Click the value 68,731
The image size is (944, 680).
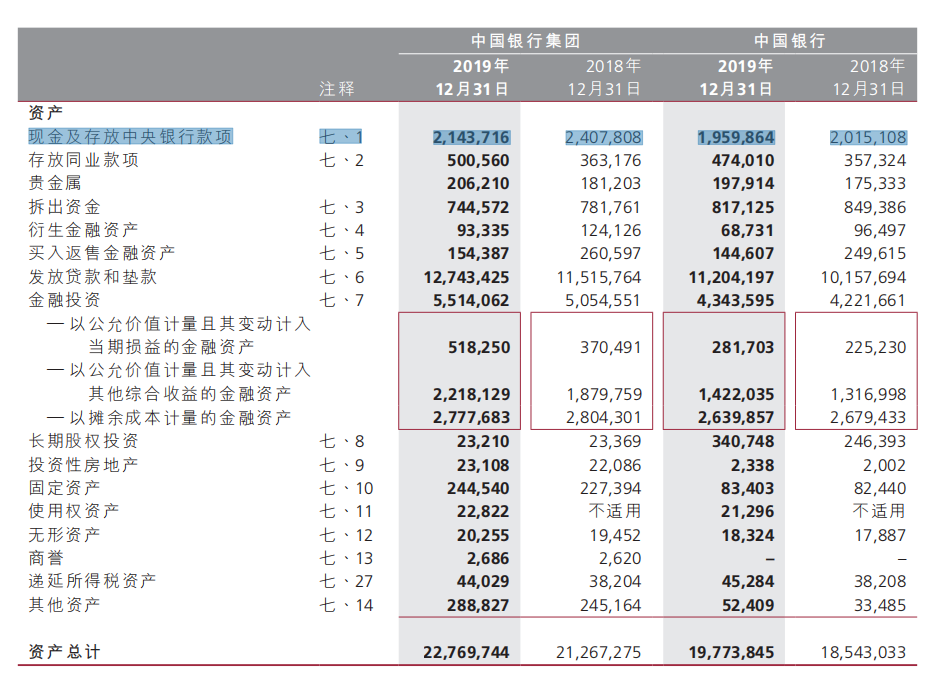[x=748, y=231]
